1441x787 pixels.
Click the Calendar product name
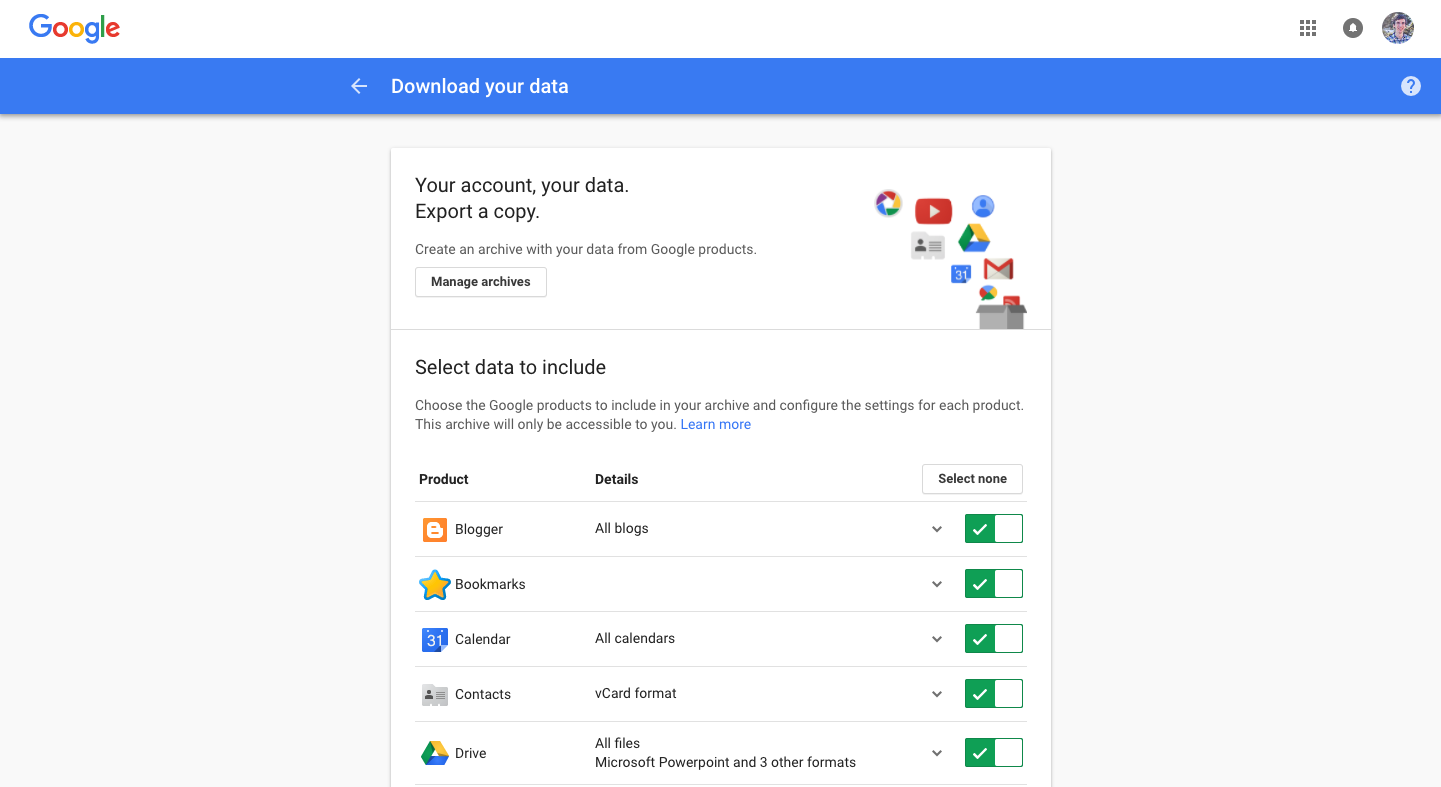pos(483,639)
